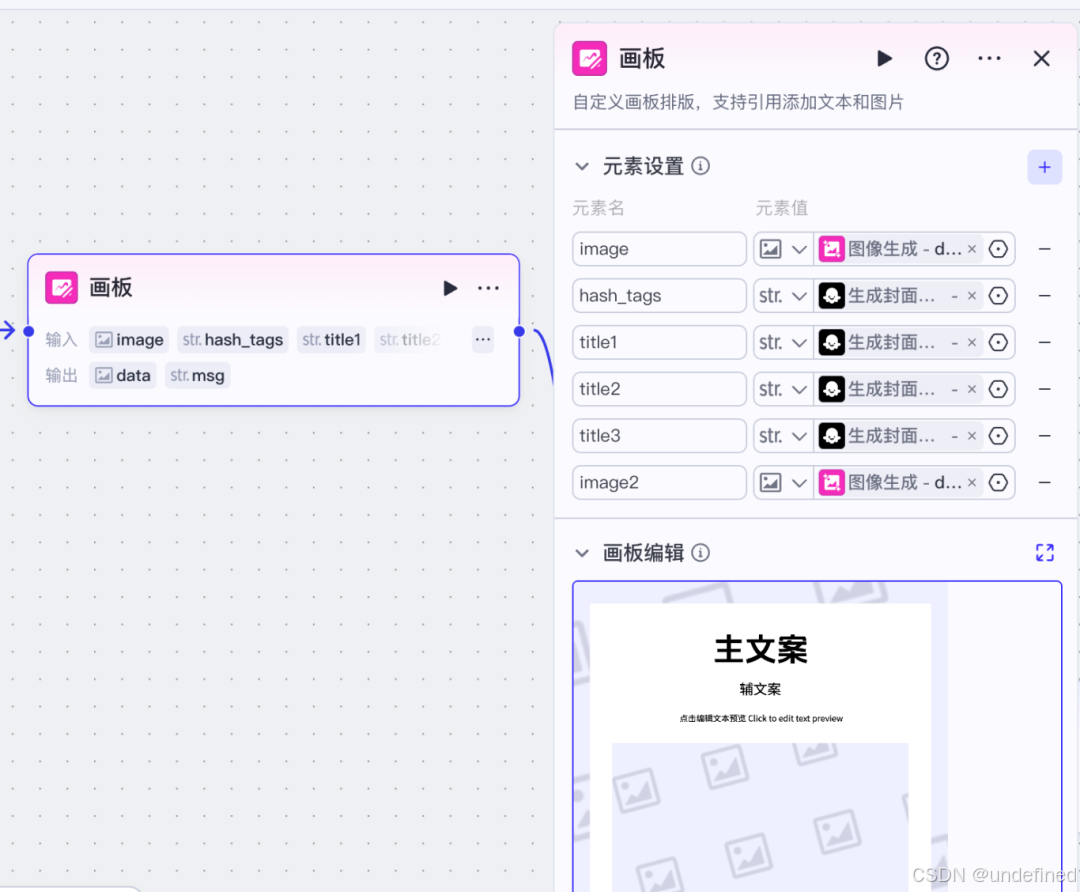The image size is (1080, 892).
Task: Open type dropdown for title1 row
Action: (x=783, y=342)
